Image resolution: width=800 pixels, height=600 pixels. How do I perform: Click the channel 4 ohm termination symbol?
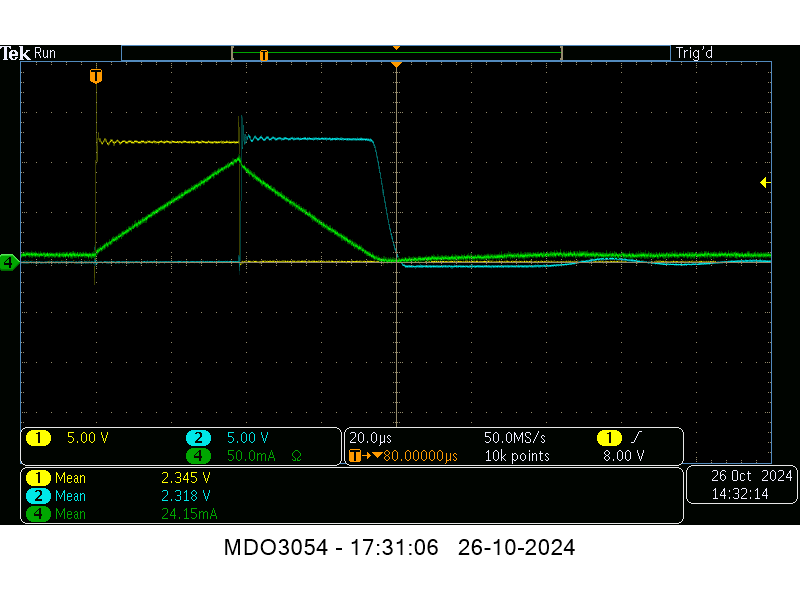296,456
